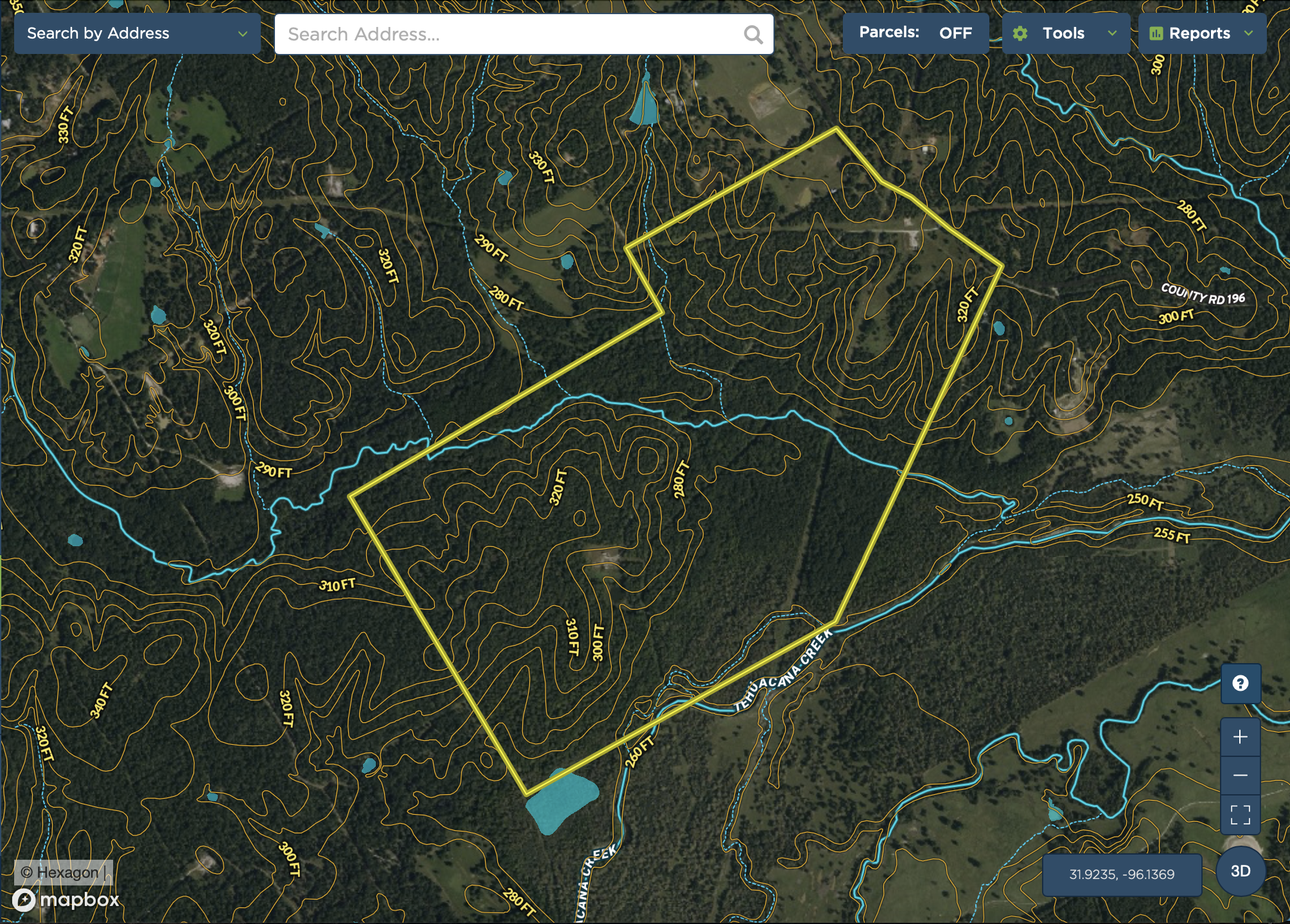Screen dimensions: 1290x924
Task: Zoom out with the minus button
Action: tap(1240, 776)
